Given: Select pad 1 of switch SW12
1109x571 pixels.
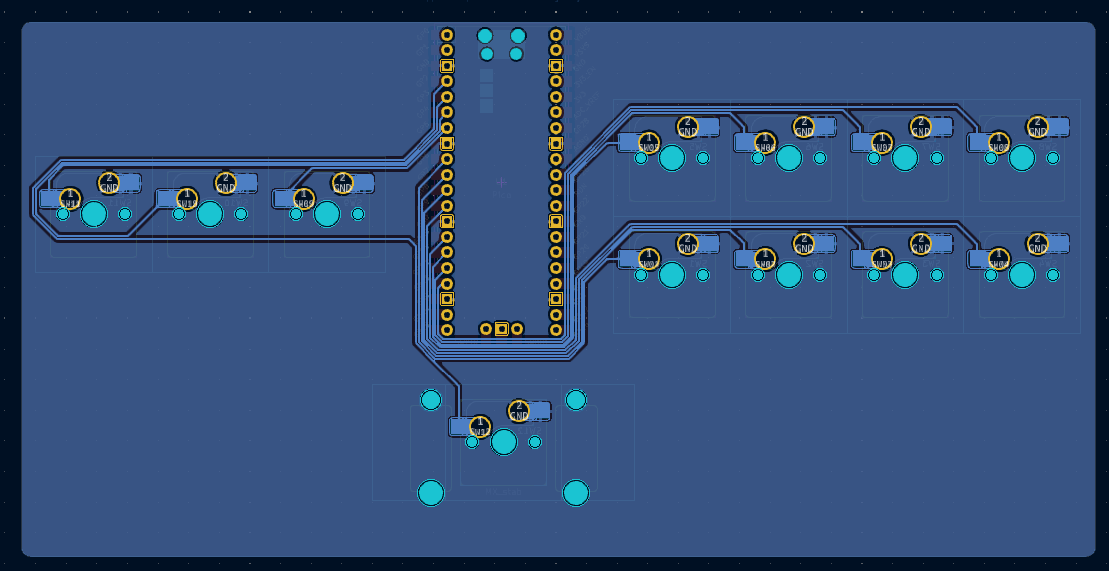Looking at the screenshot, I should pos(480,426).
